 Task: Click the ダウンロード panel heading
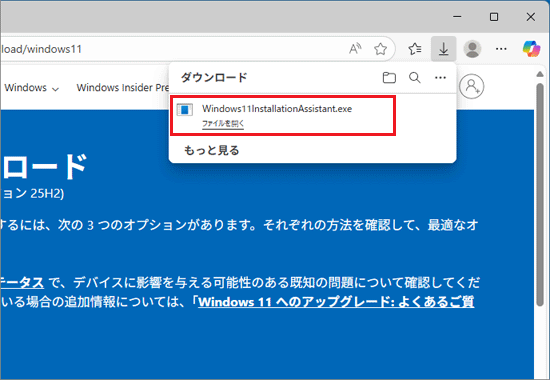coord(214,78)
